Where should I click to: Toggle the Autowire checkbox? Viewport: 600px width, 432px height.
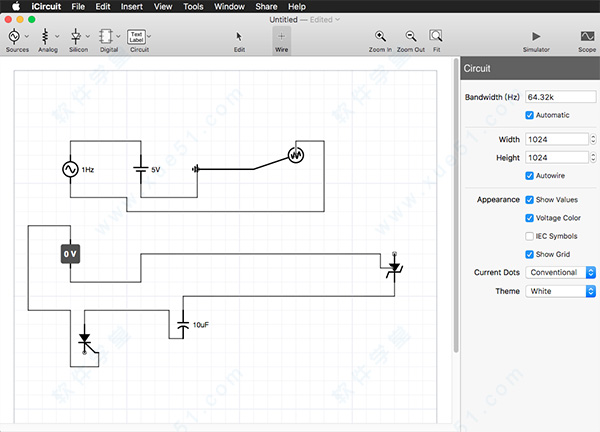pos(530,176)
